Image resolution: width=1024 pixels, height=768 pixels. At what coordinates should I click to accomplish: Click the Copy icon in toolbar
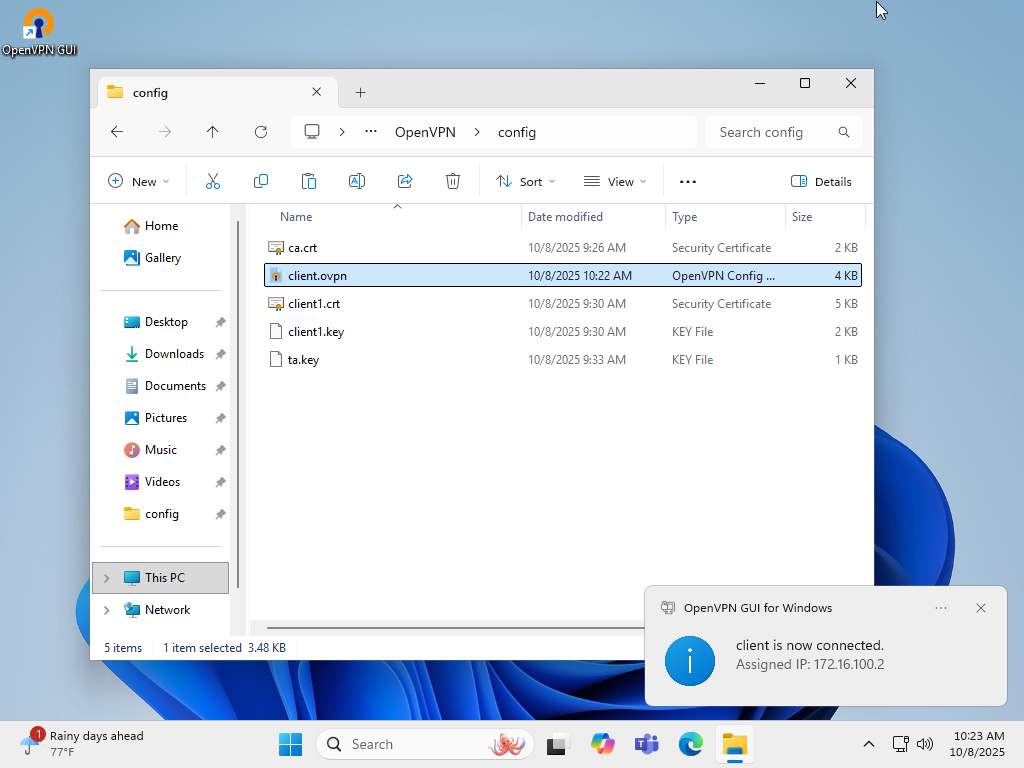261,181
